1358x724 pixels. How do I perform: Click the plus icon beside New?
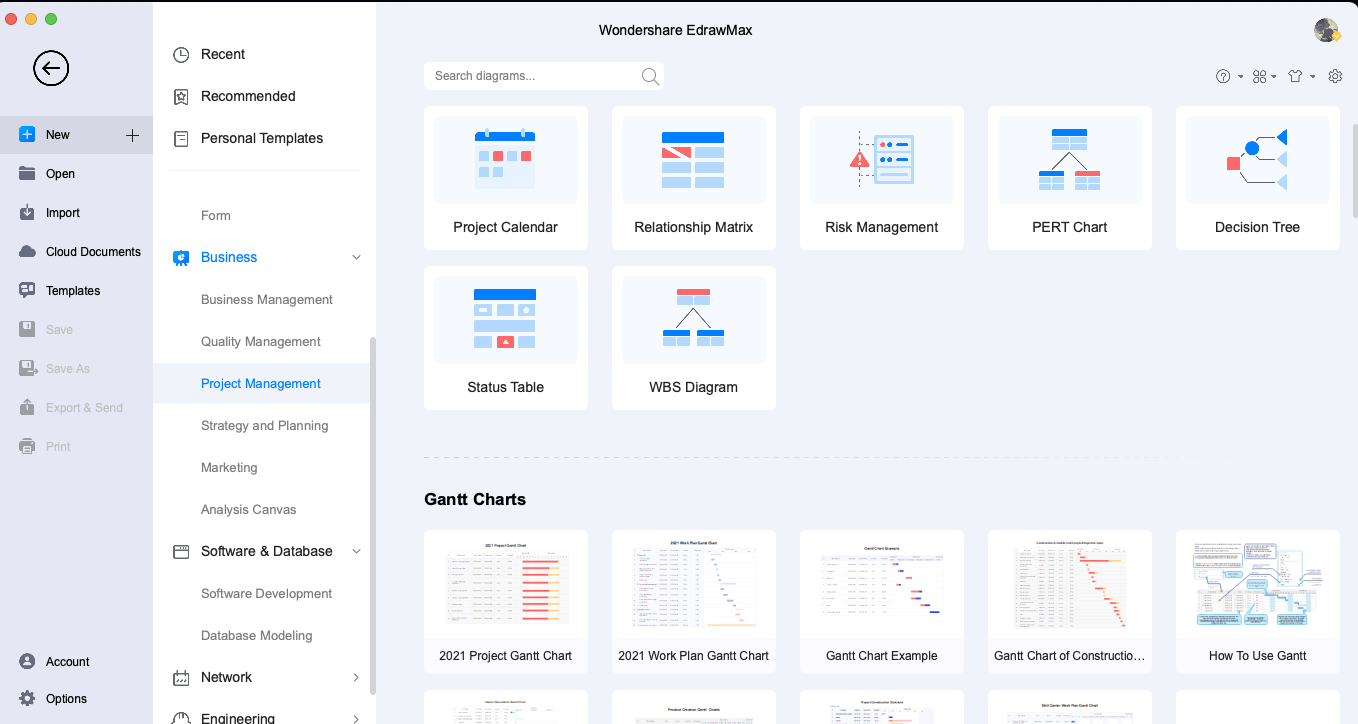[x=132, y=135]
